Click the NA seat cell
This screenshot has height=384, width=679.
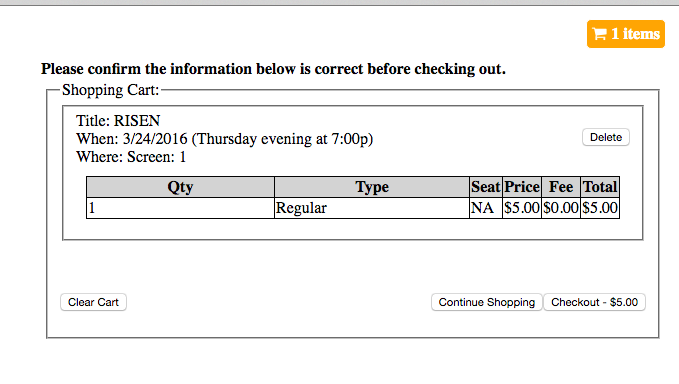pos(486,208)
